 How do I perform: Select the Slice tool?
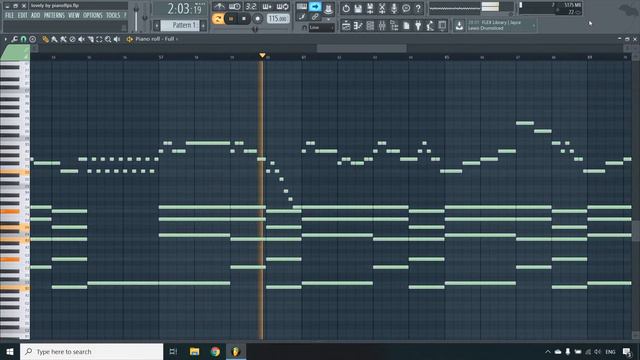90,39
